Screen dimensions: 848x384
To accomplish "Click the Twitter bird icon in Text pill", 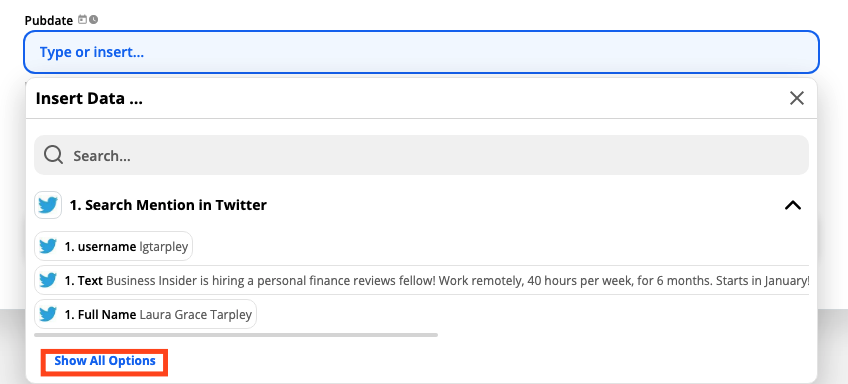I will [x=48, y=280].
